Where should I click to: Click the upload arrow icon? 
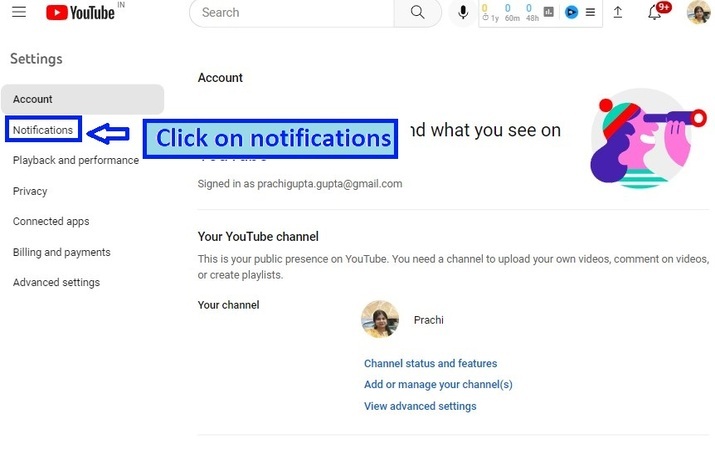click(x=618, y=13)
